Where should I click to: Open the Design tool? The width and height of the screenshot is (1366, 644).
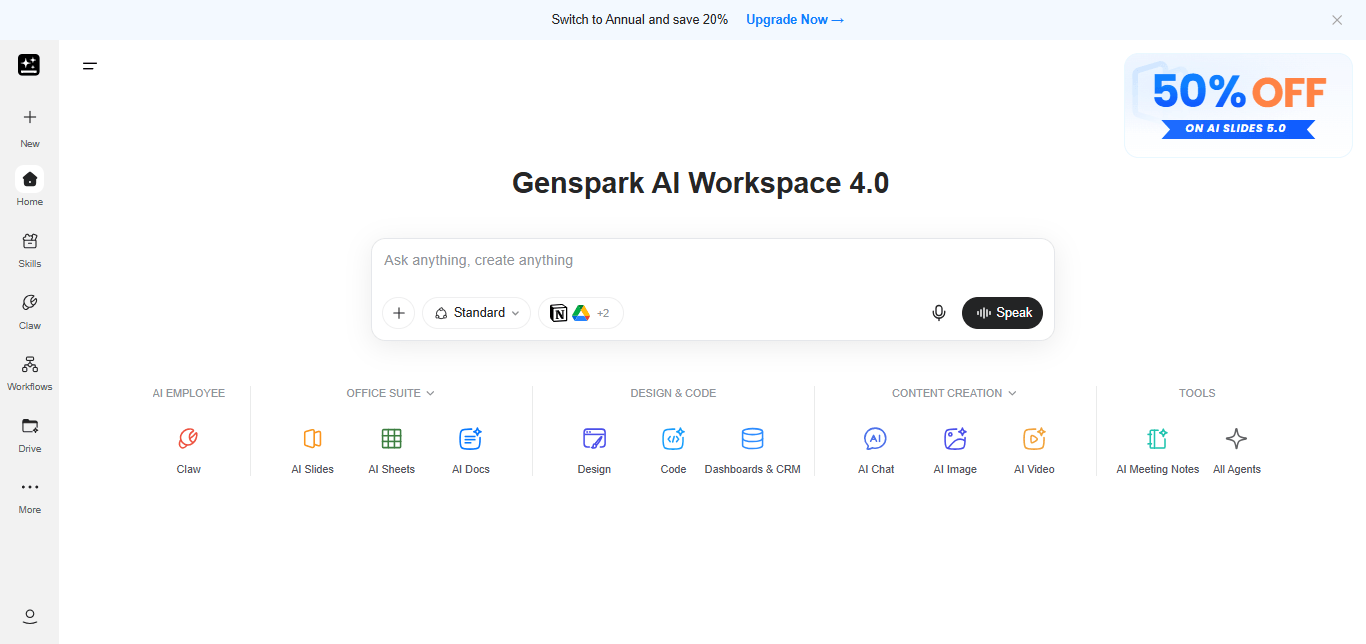[594, 450]
